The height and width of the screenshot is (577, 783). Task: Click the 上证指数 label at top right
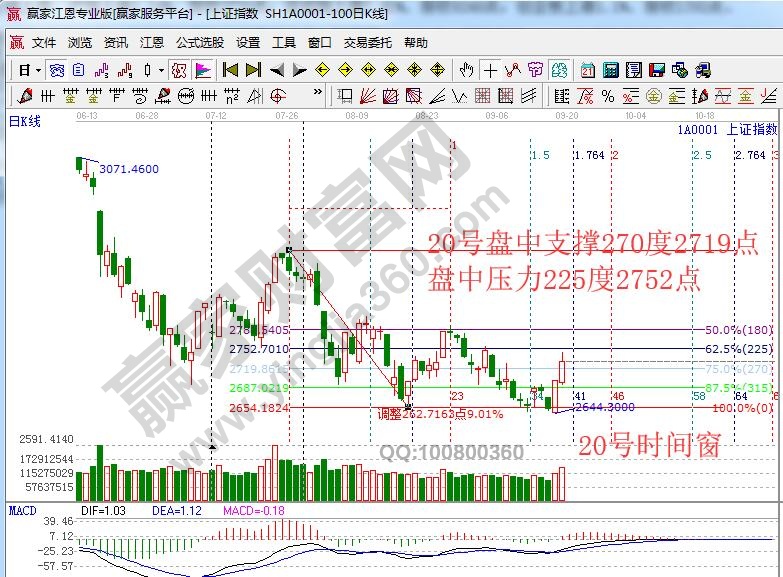(x=751, y=129)
